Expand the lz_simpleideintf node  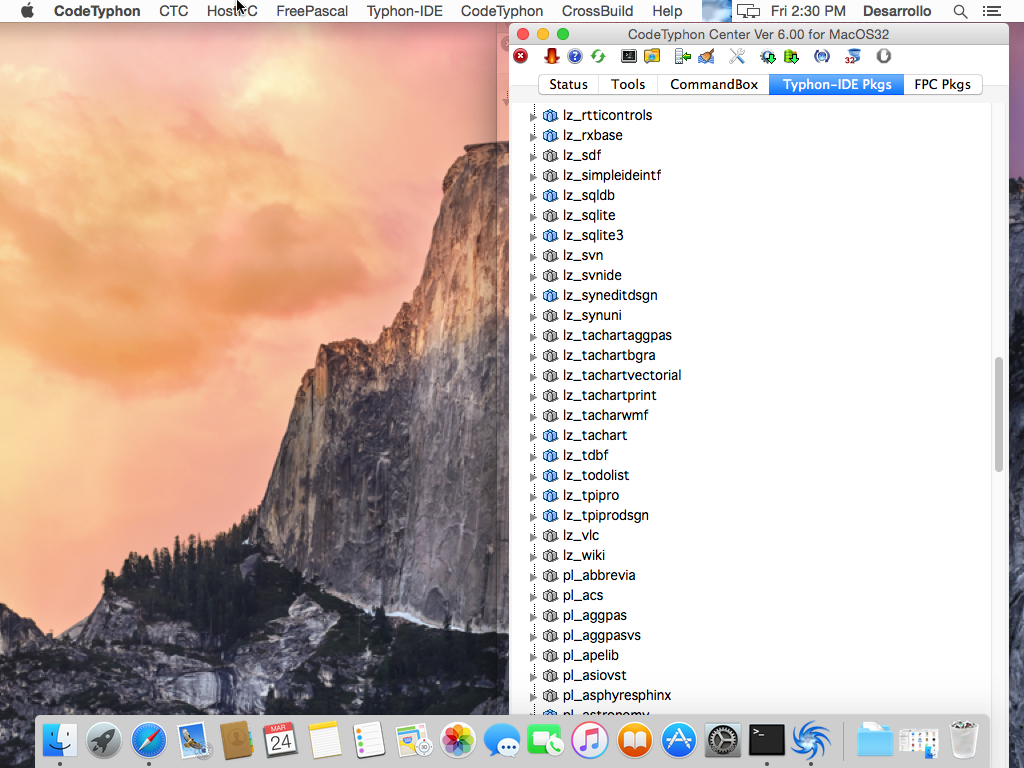(533, 176)
